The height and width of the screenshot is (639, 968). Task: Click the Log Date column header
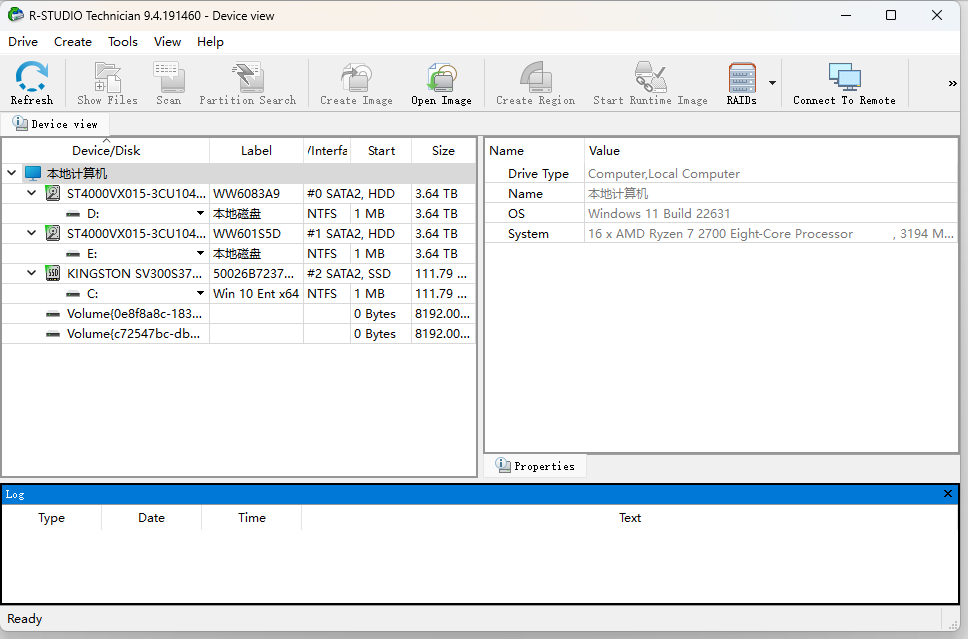pyautogui.click(x=151, y=517)
